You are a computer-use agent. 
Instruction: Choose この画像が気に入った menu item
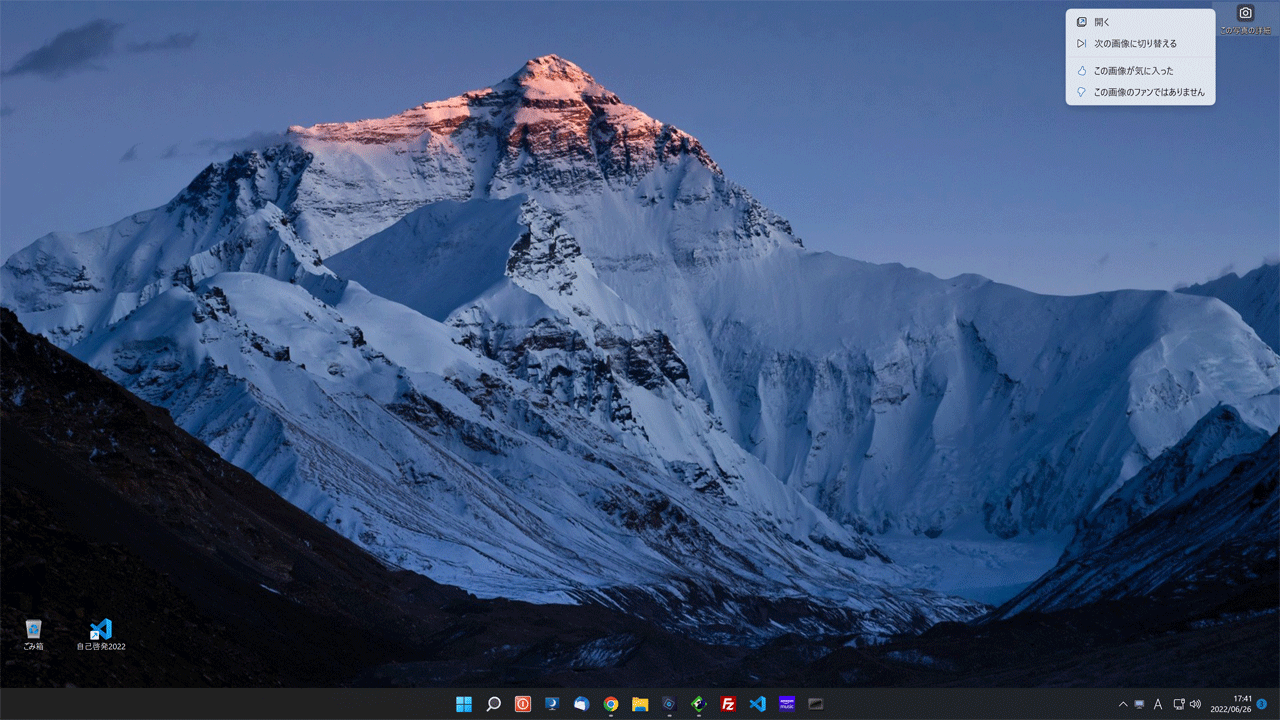point(1140,71)
